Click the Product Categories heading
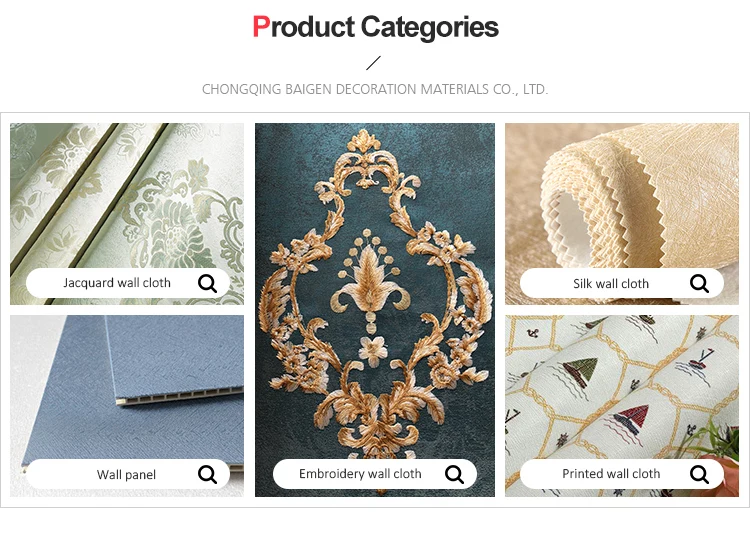 click(375, 27)
